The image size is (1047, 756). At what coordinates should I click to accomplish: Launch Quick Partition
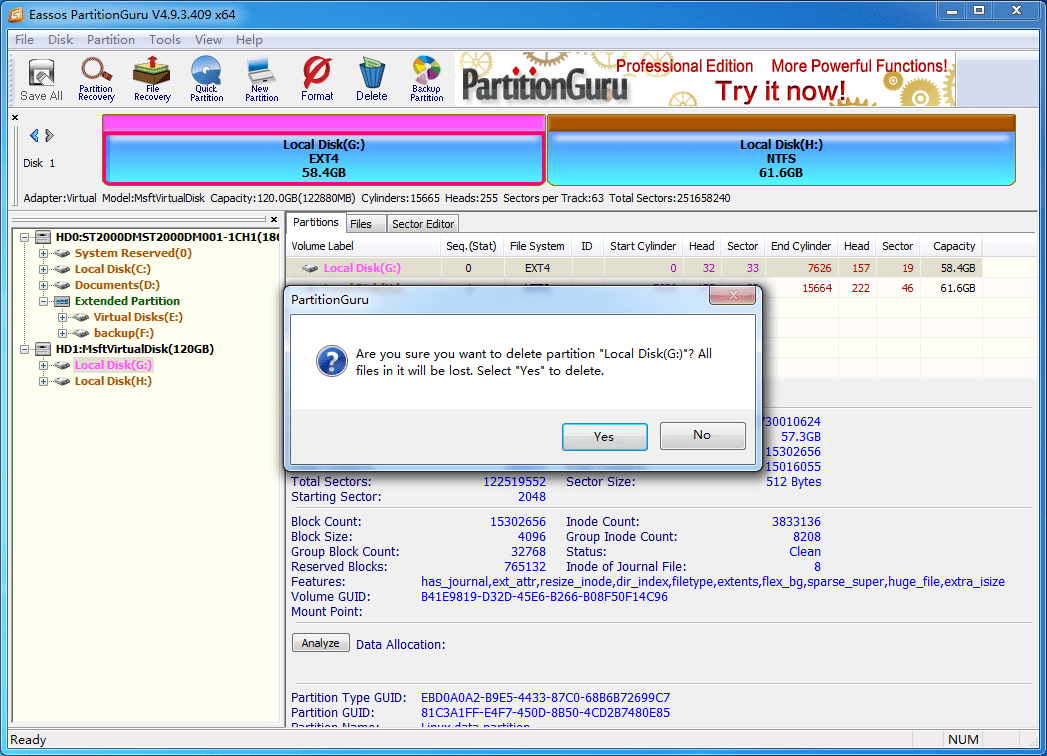206,78
